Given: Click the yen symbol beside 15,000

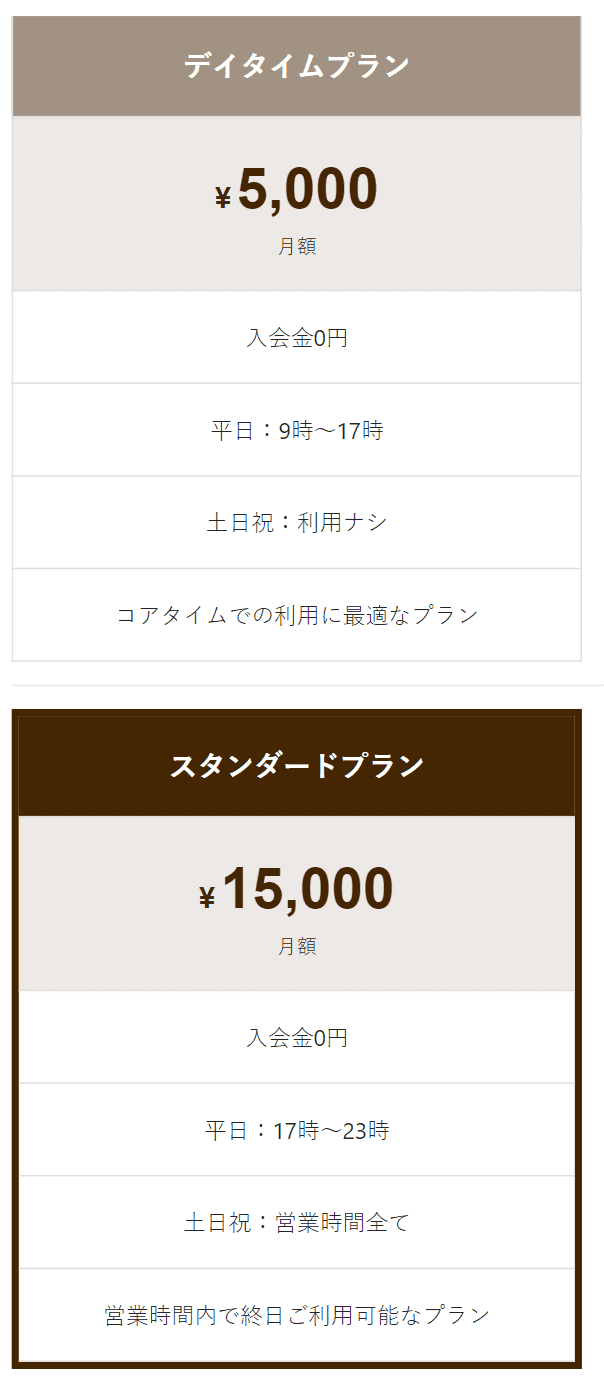Looking at the screenshot, I should click(207, 898).
